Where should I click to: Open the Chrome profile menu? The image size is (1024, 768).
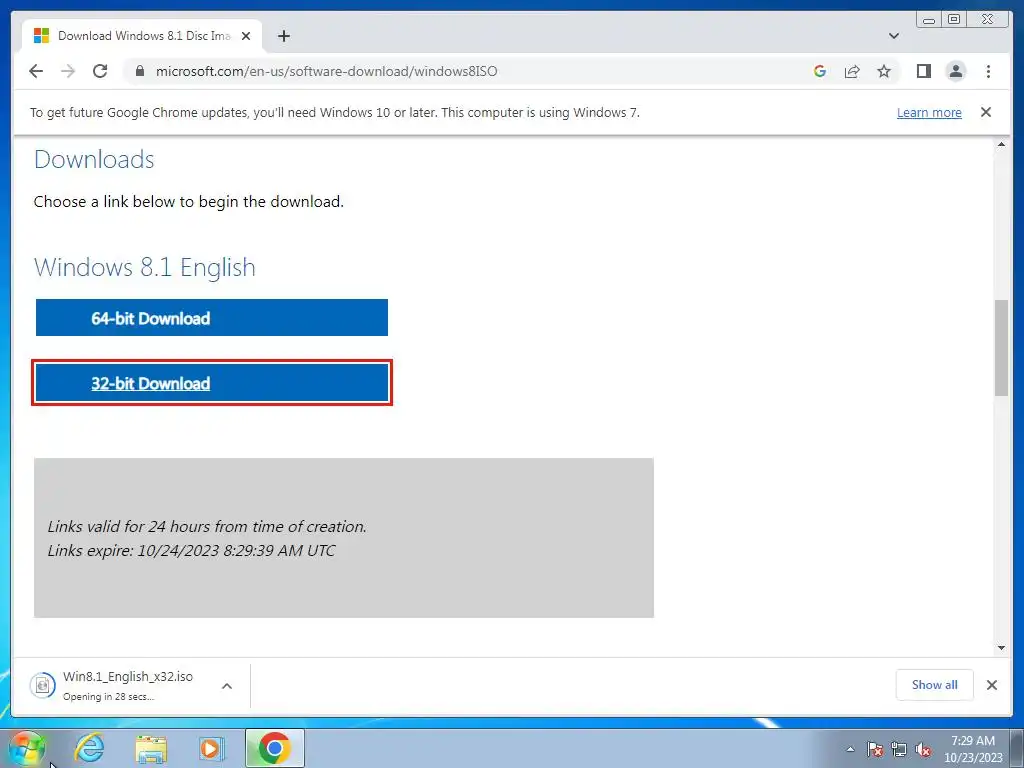(x=955, y=71)
